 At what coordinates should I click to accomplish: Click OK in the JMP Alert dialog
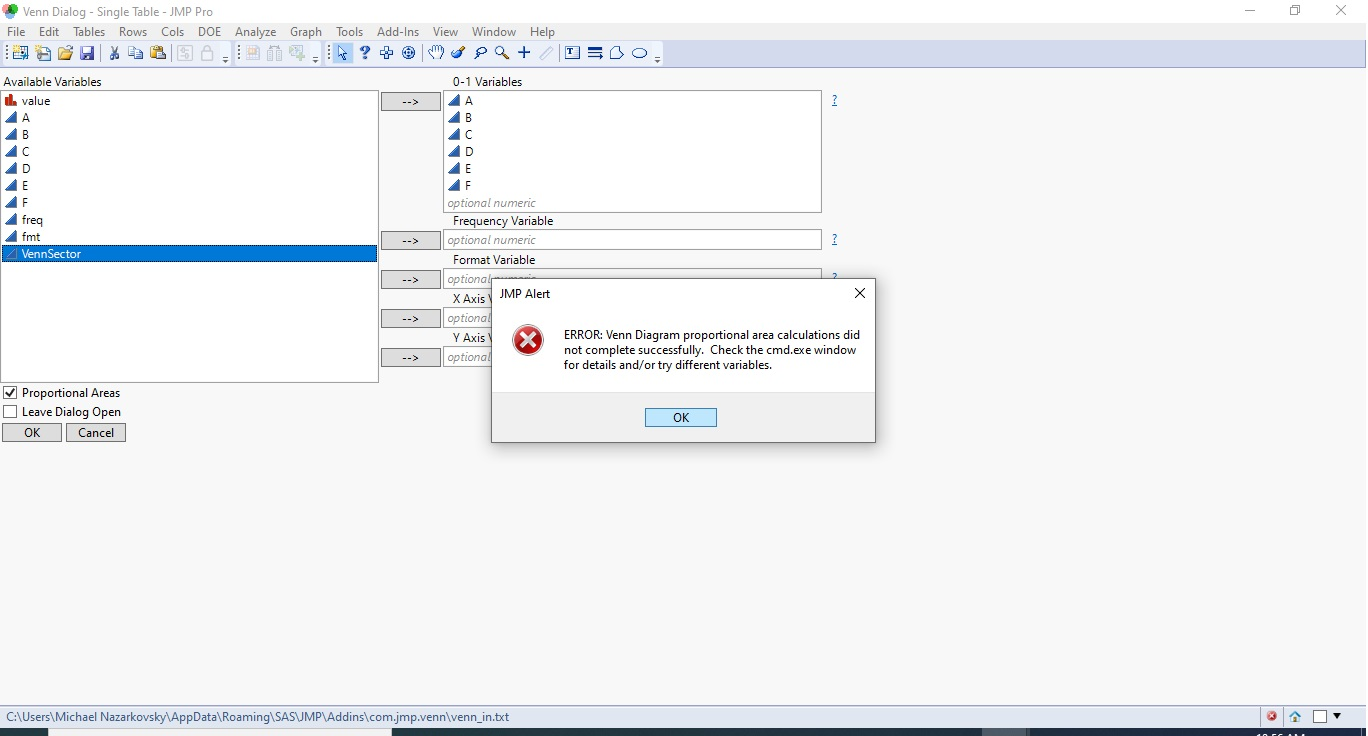click(x=681, y=418)
